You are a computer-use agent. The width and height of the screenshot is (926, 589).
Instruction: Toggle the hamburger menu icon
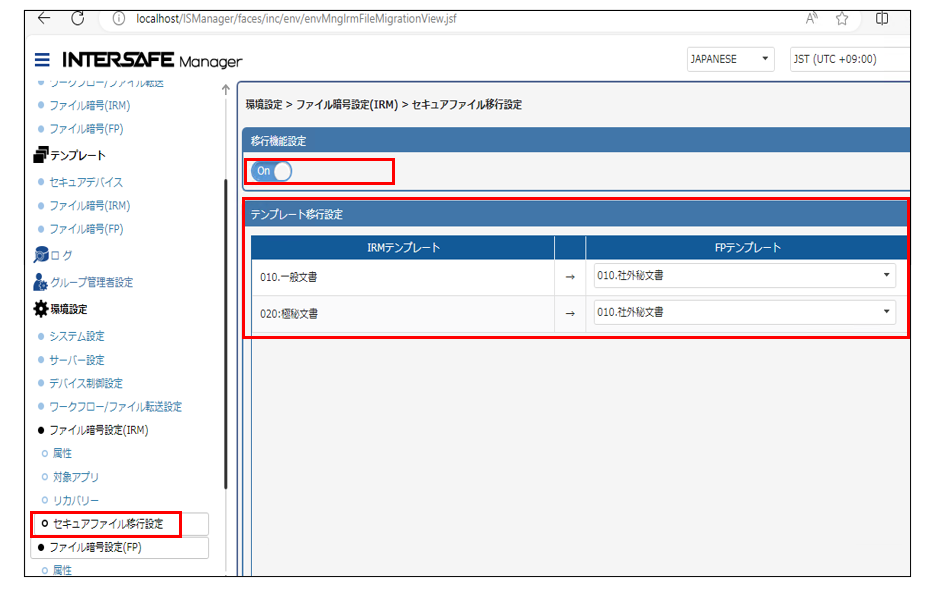click(x=42, y=60)
